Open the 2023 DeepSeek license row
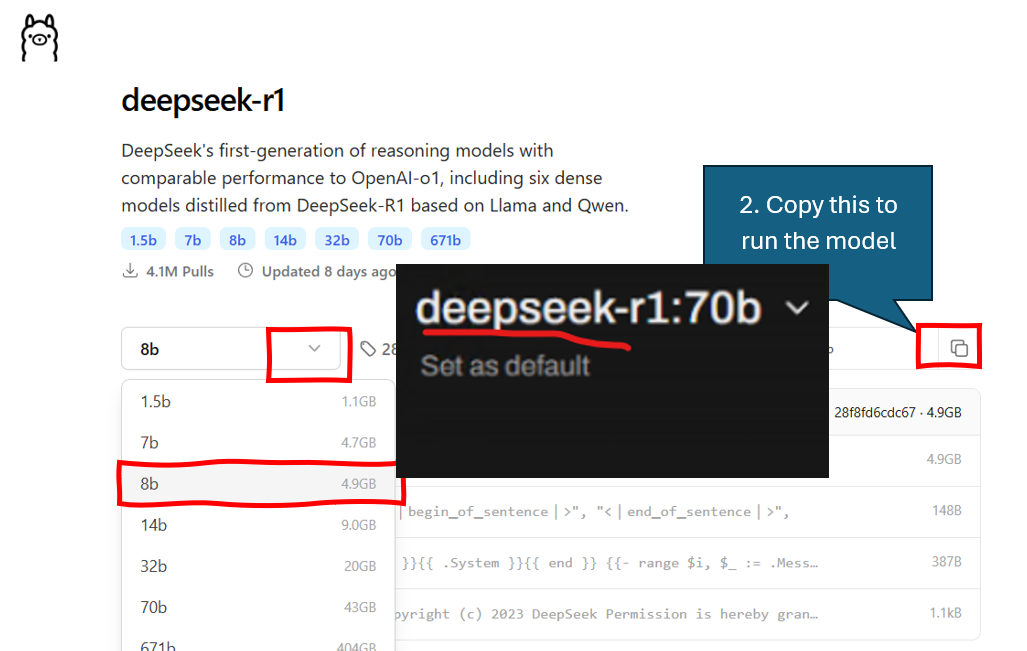This screenshot has width=1027, height=651. (688, 614)
